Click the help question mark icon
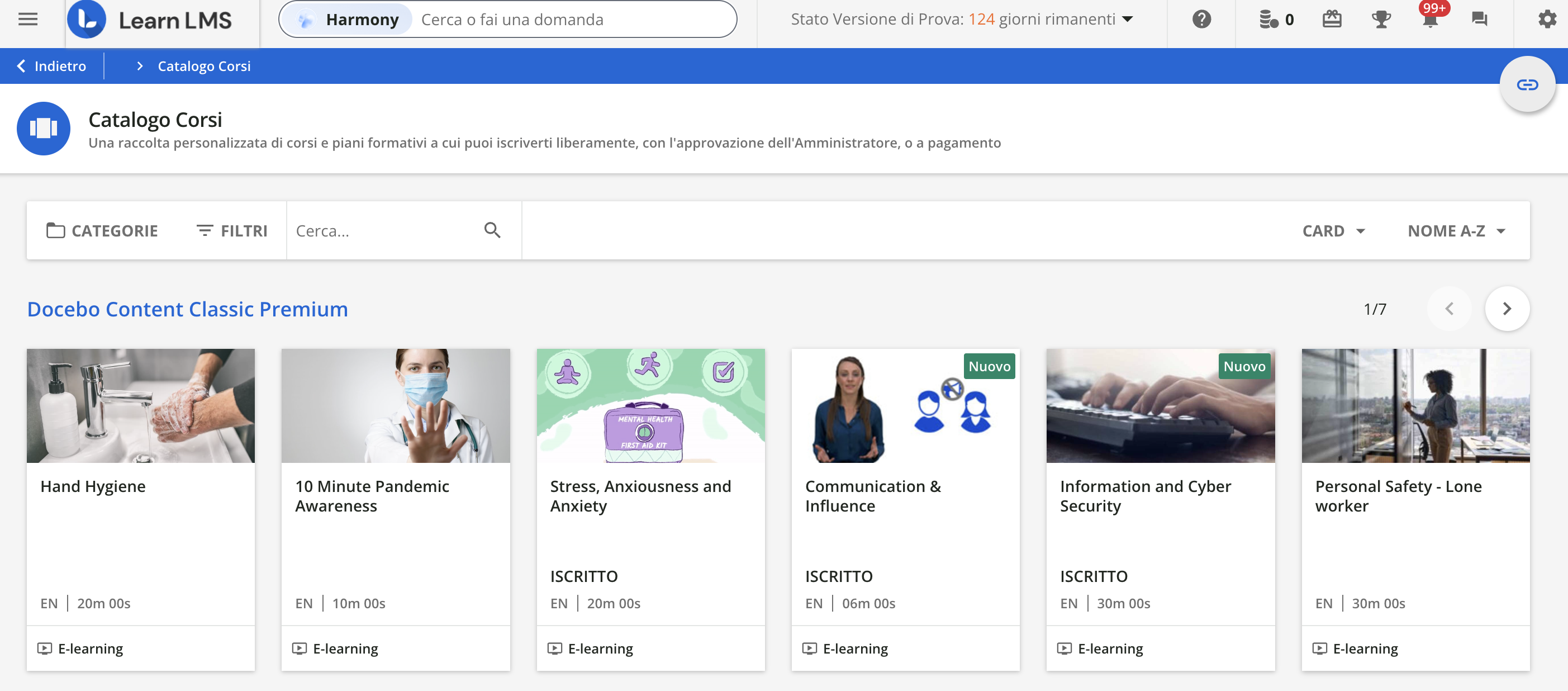 1201,20
